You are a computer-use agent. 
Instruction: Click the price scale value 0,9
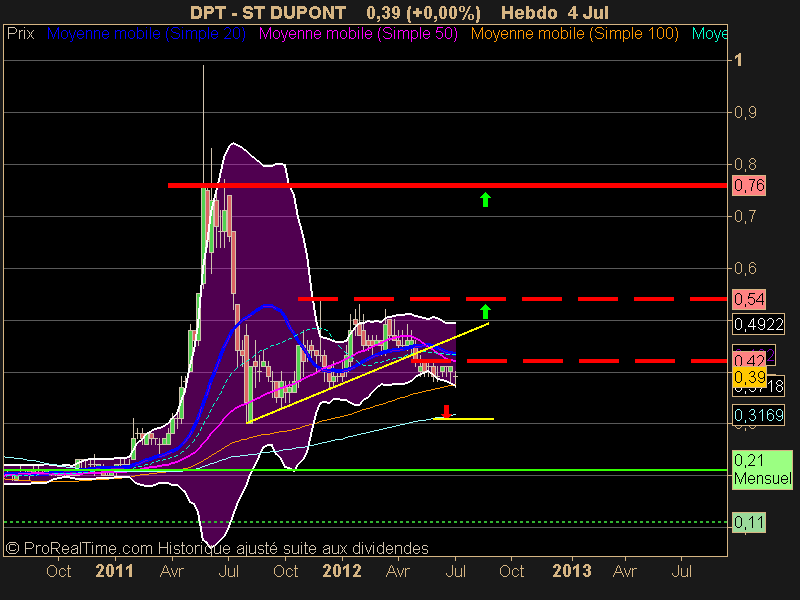(745, 112)
